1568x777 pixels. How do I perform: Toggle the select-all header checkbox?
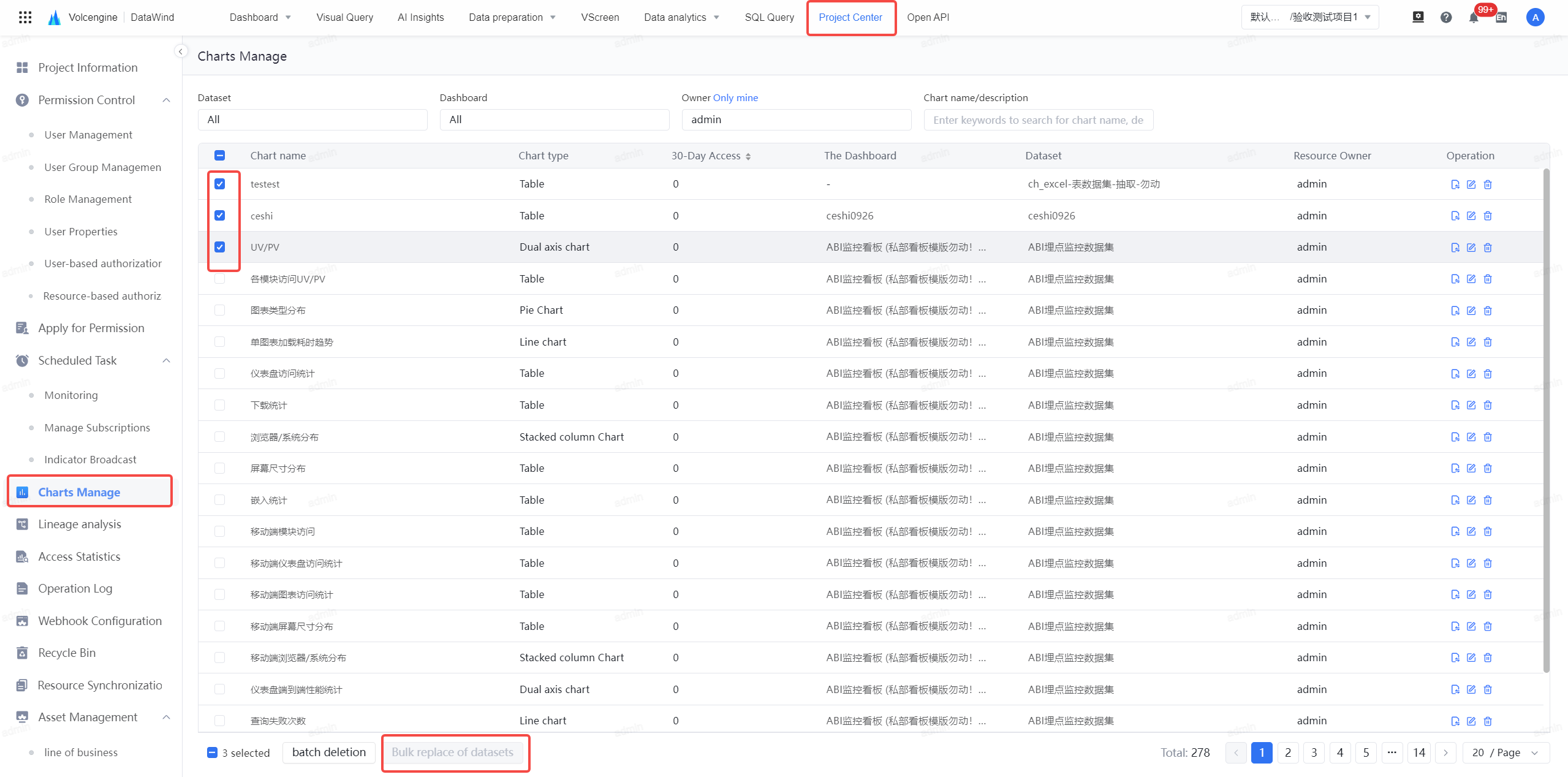click(220, 156)
